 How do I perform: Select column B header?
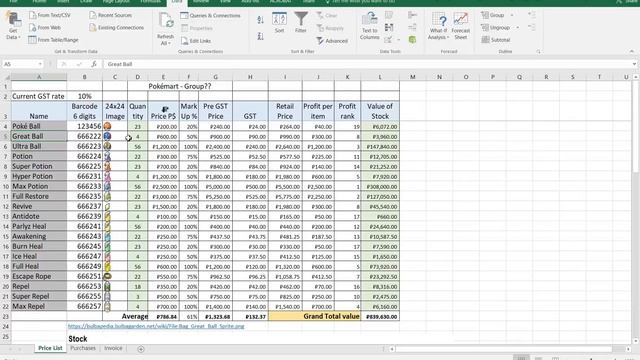pos(84,77)
